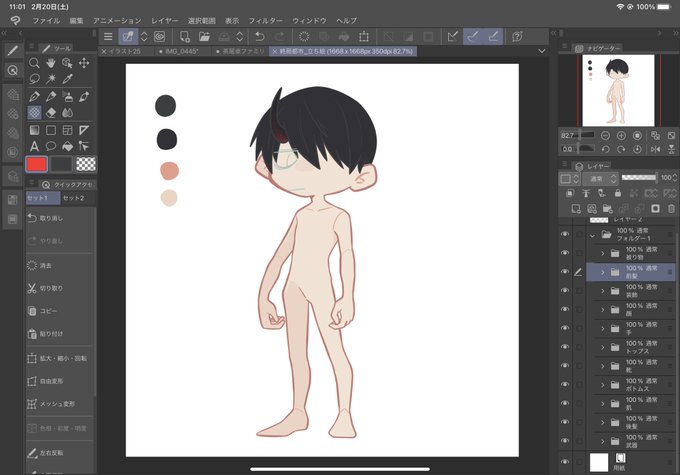Select the Hand move-canvas tool

(51, 63)
